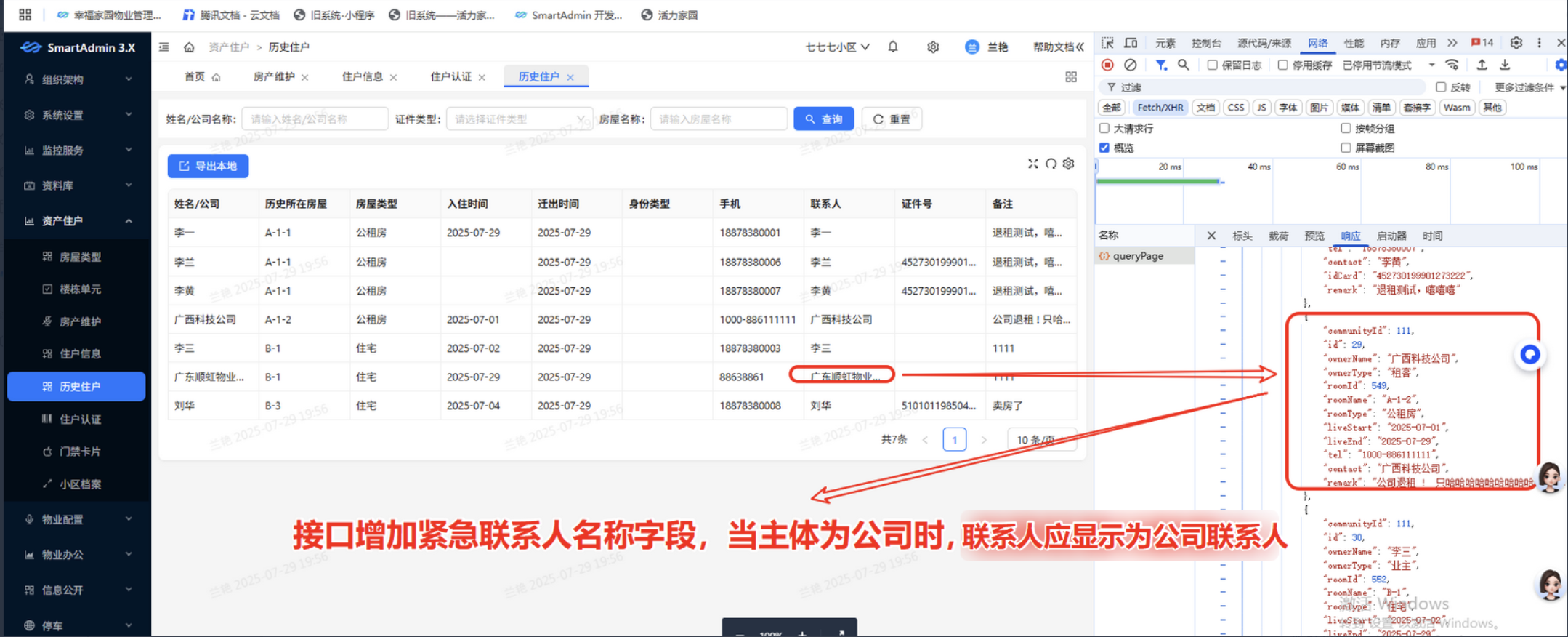Screen dimensions: 1568x637
Task: Open settings gear in top header
Action: tap(933, 47)
